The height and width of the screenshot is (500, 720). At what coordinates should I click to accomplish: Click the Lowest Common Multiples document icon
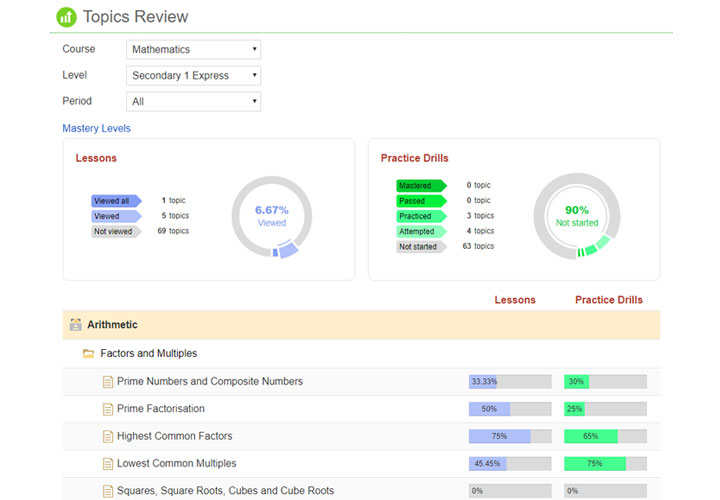coord(108,464)
